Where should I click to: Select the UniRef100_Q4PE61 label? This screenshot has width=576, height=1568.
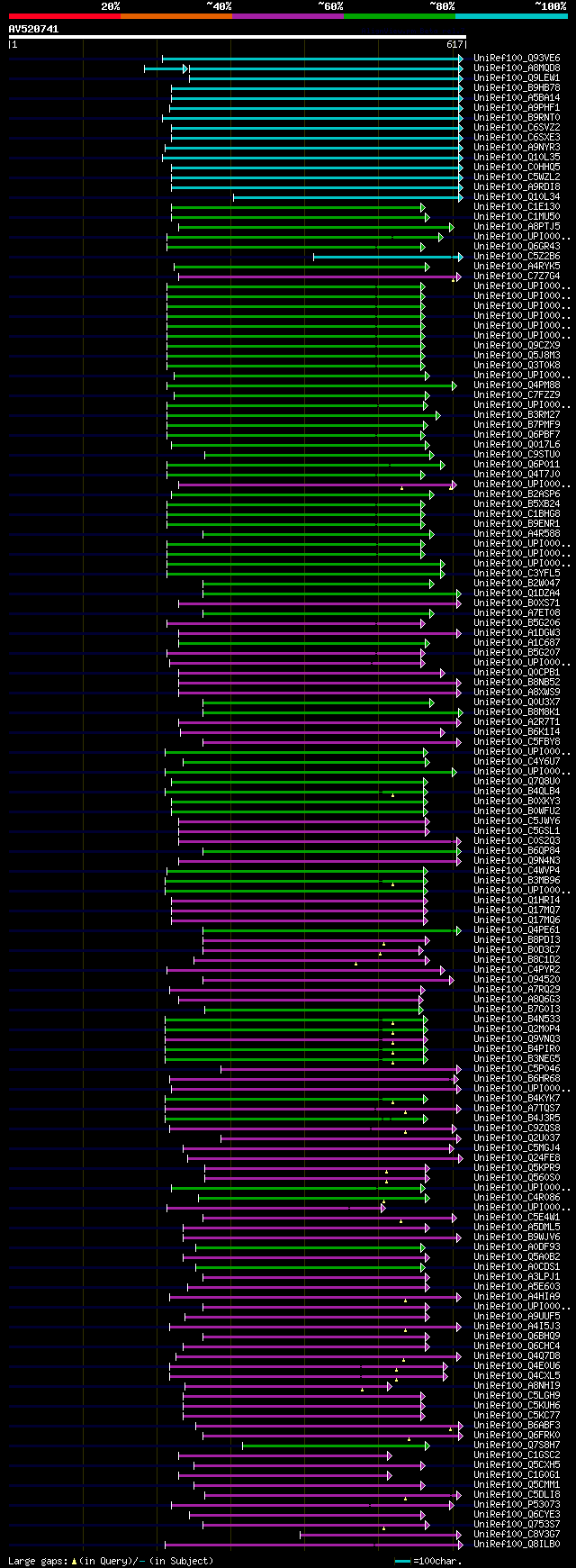pyautogui.click(x=517, y=930)
